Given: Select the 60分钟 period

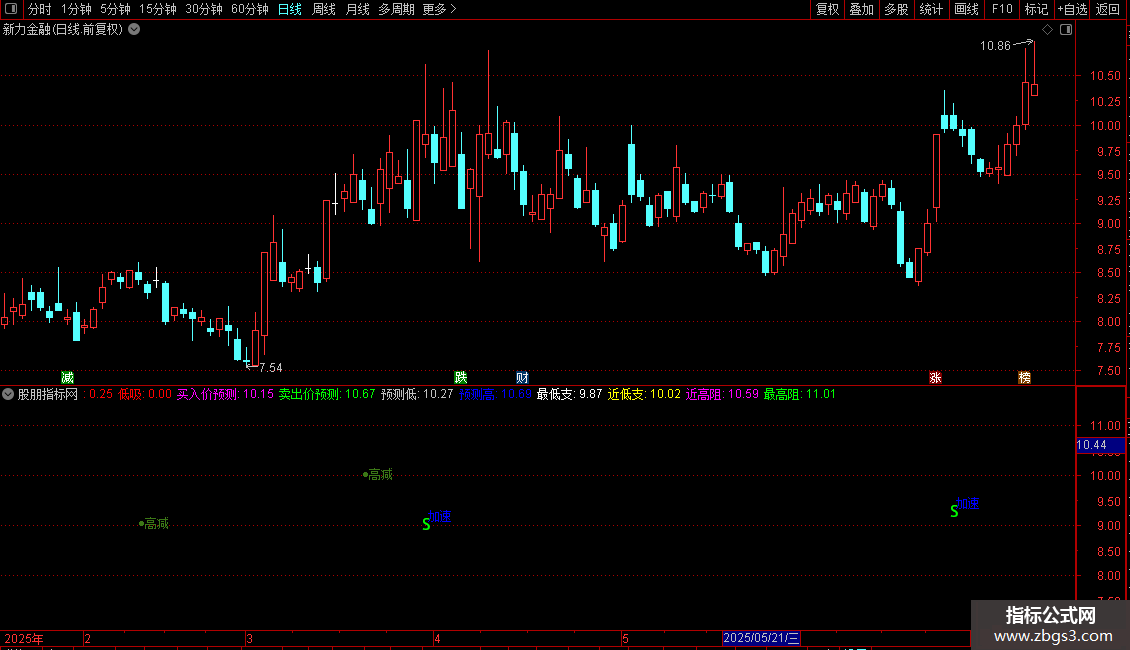Looking at the screenshot, I should [250, 9].
